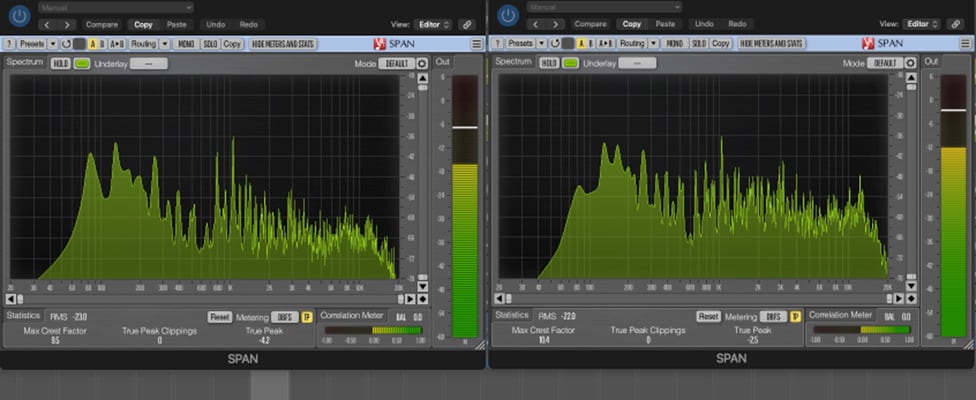Screen dimensions: 976x400
Task: Go to next preset arrow in left window
Action: click(x=67, y=25)
